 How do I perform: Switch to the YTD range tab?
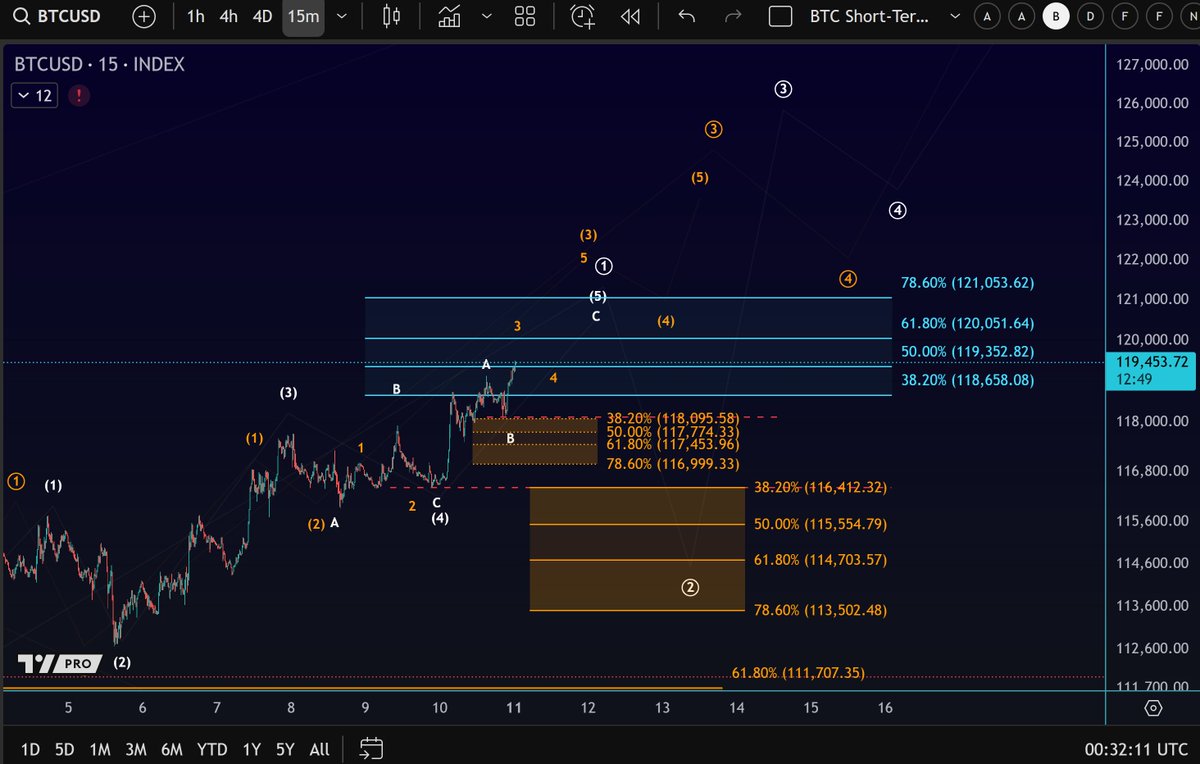(212, 748)
